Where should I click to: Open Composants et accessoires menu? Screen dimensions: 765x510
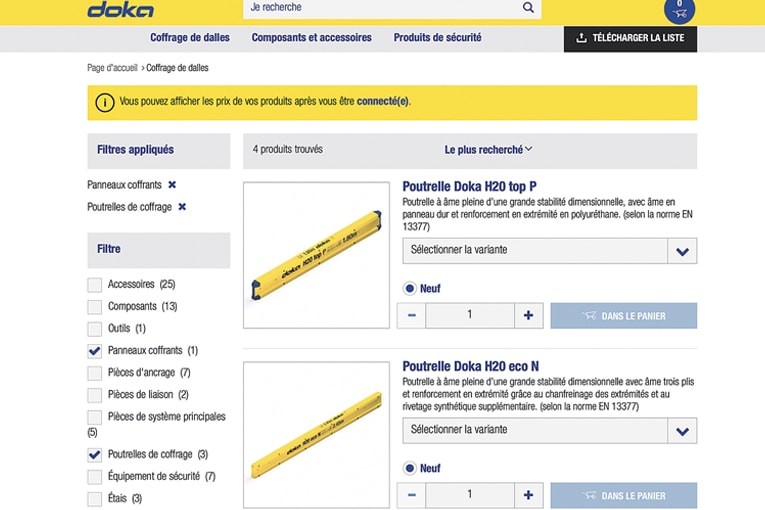click(x=311, y=38)
